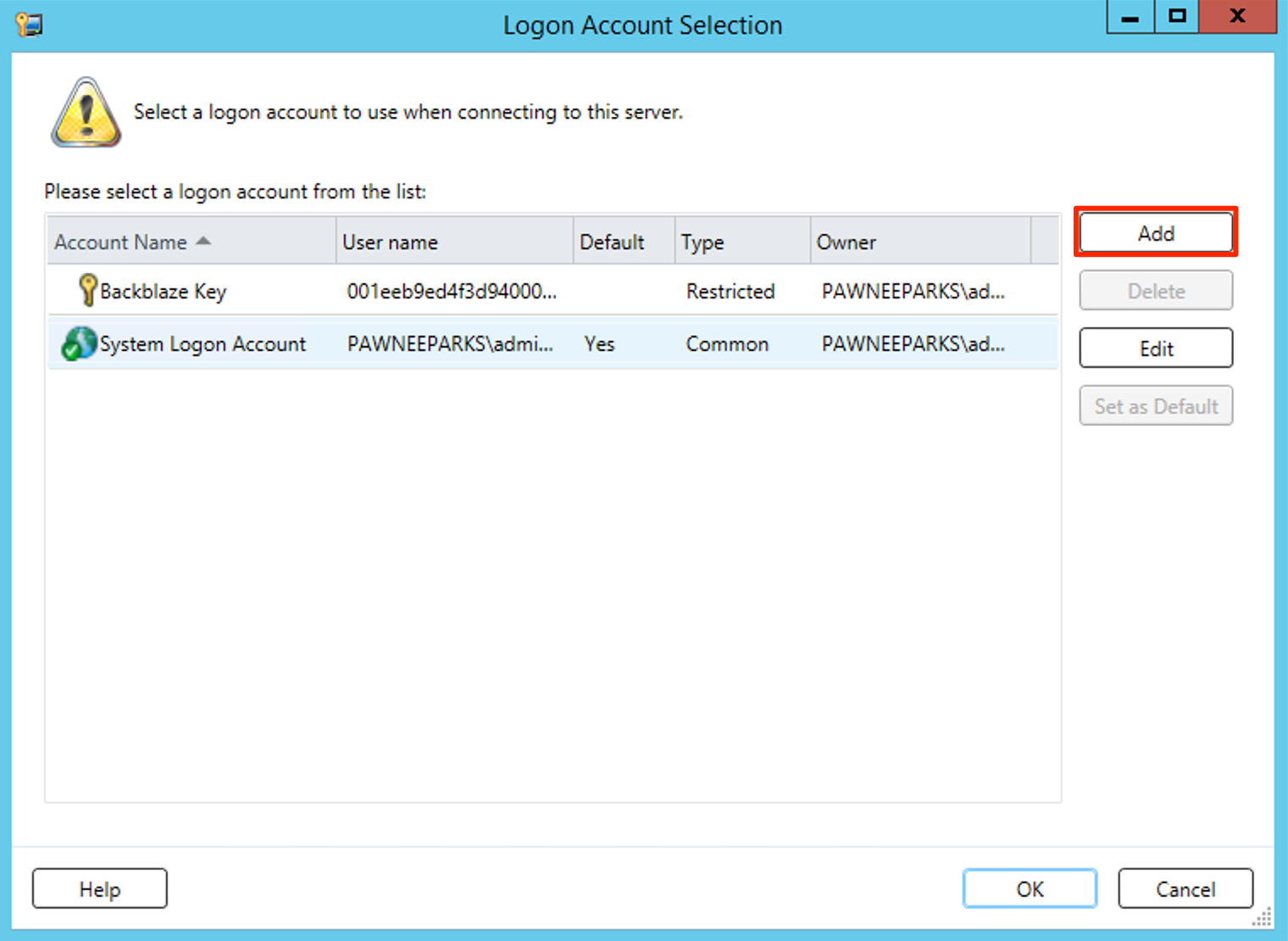Viewport: 1288px width, 941px height.
Task: Click user name PAWNEEPARKS\admi...
Action: pyautogui.click(x=450, y=344)
